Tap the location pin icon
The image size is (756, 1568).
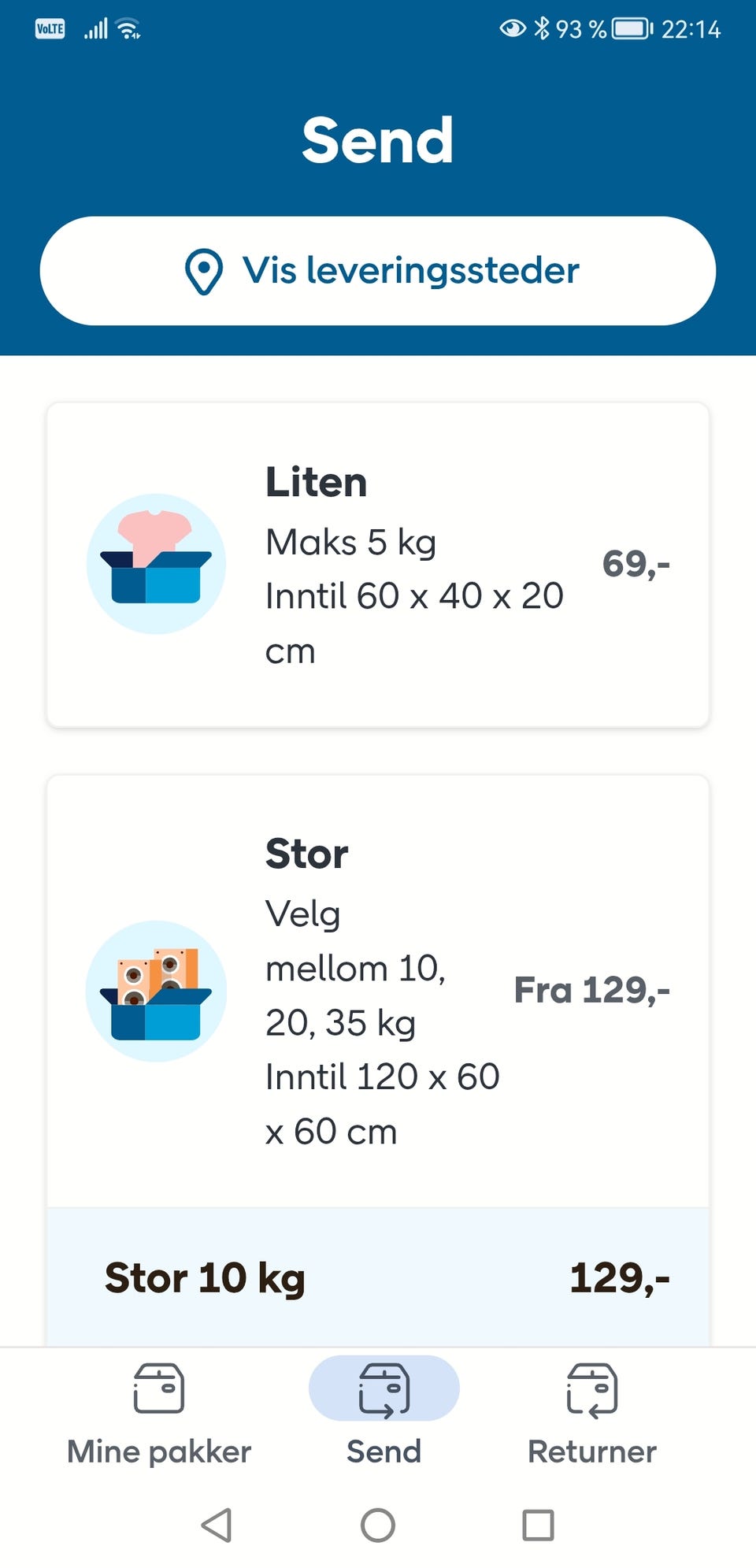203,272
